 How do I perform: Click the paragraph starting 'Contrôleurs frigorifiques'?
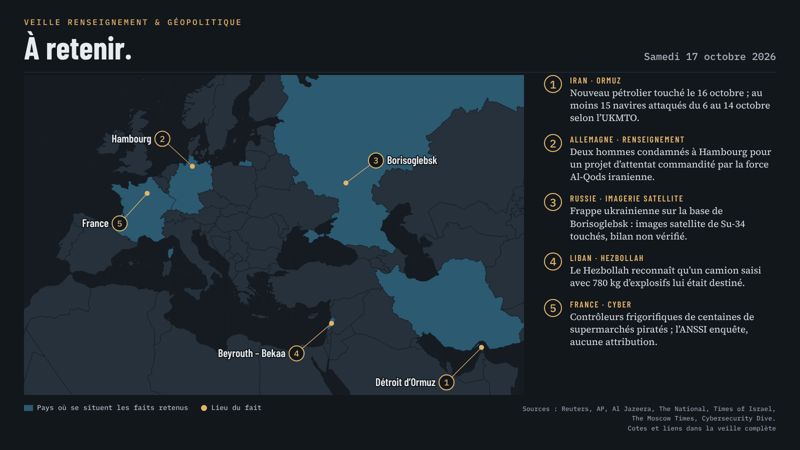click(662, 330)
